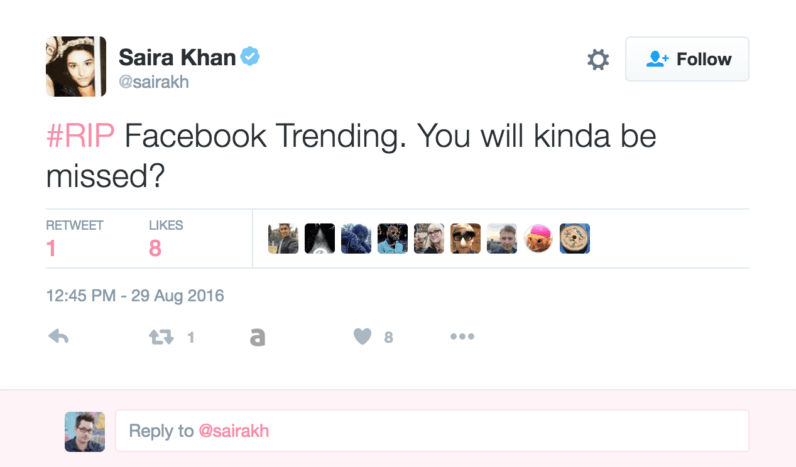Open the three-dots more options menu
Viewport: 796px width, 467px height.
462,337
